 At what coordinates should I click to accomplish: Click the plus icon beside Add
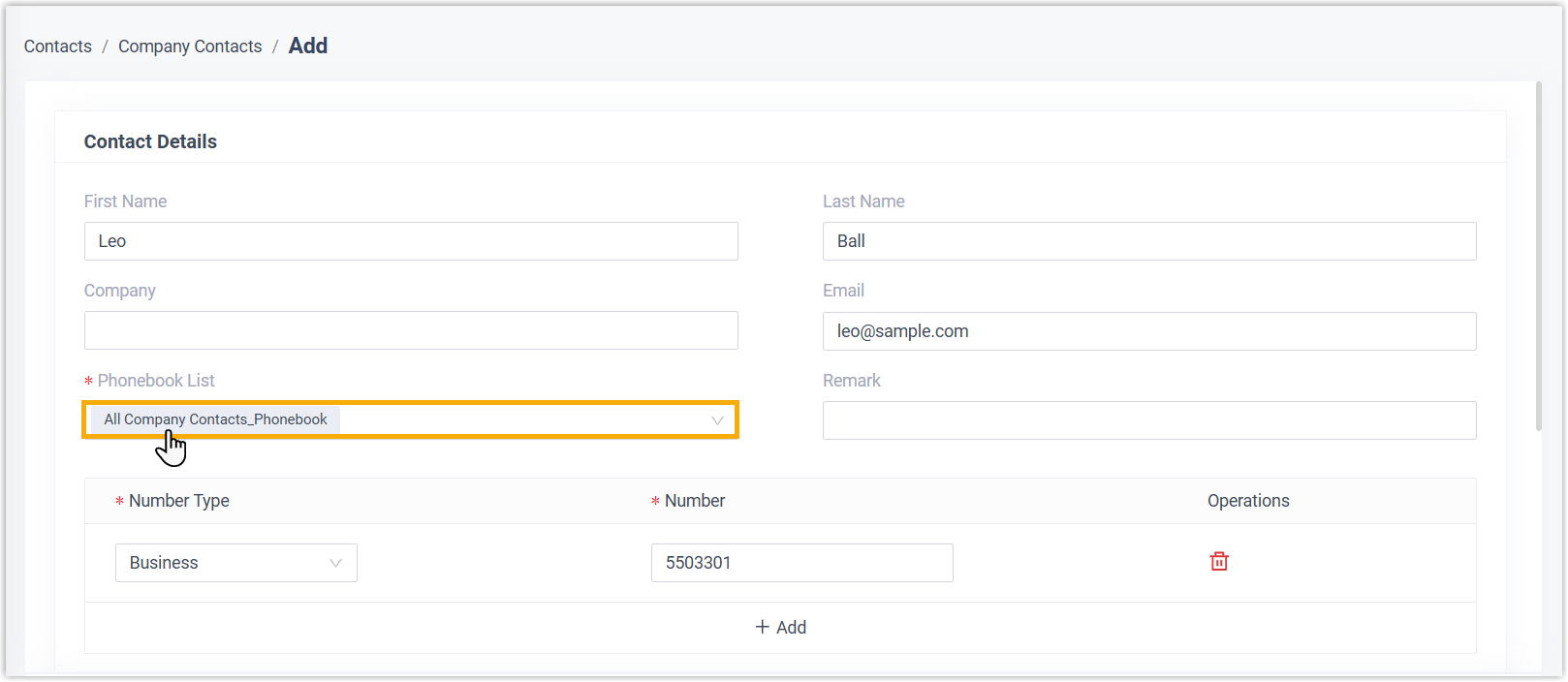coord(763,628)
